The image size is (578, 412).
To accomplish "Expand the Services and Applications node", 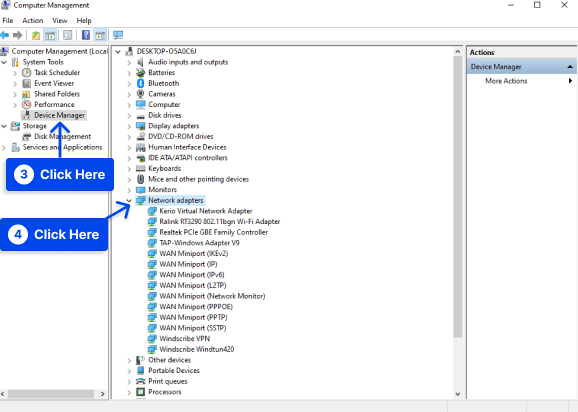I will point(4,148).
